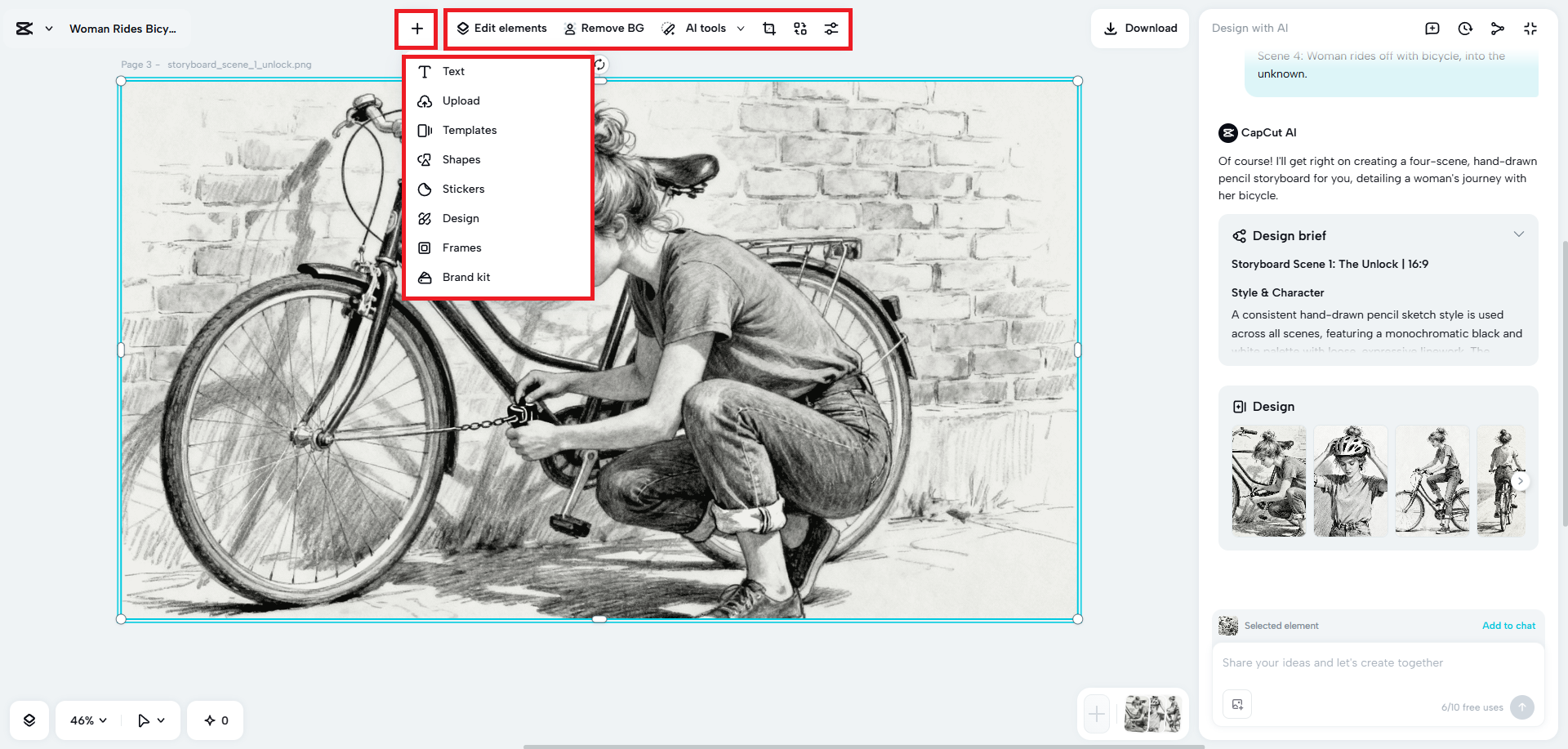Click the Download button
The width and height of the screenshot is (1568, 749).
(1139, 28)
